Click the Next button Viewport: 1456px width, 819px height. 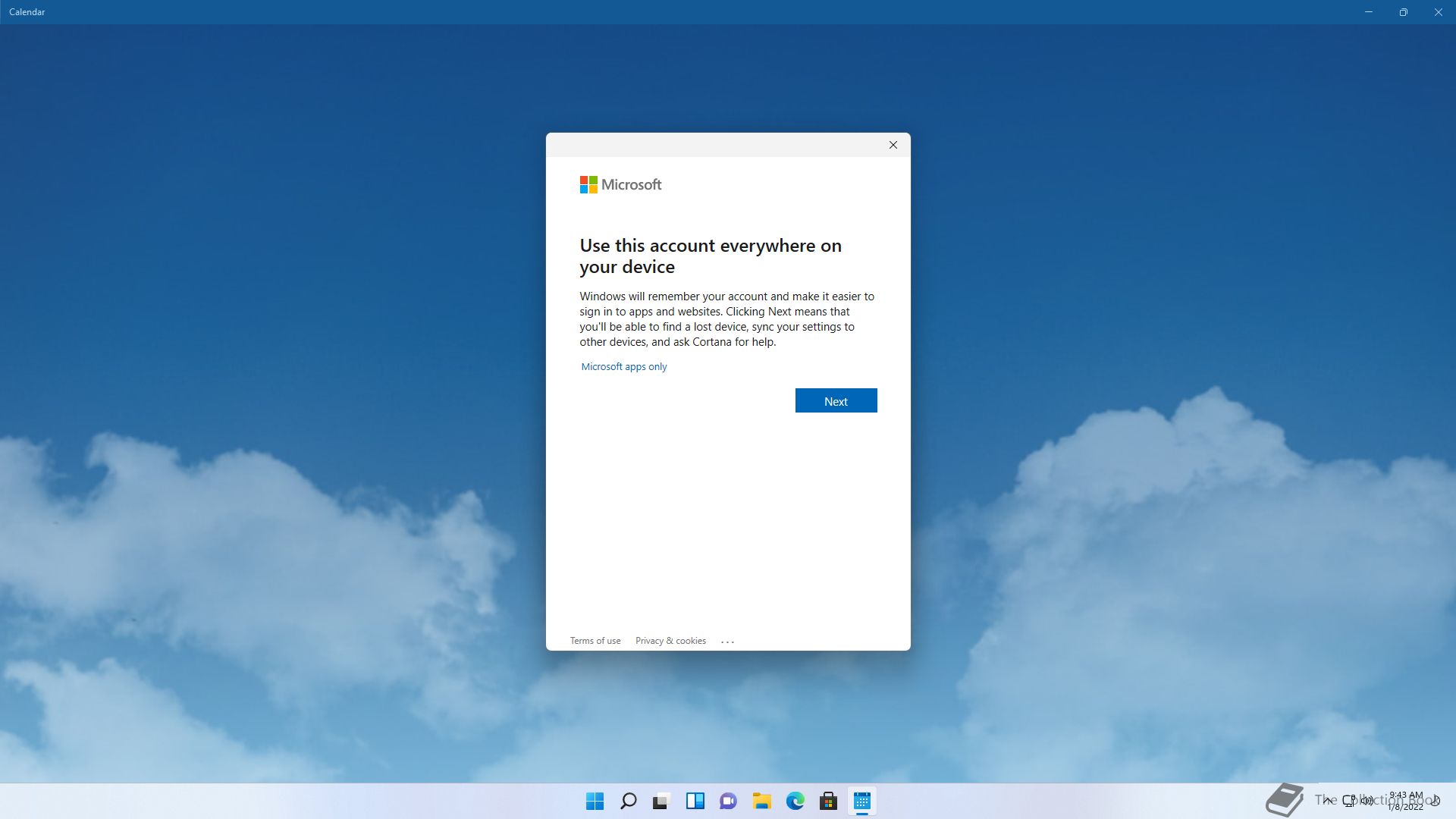[836, 401]
